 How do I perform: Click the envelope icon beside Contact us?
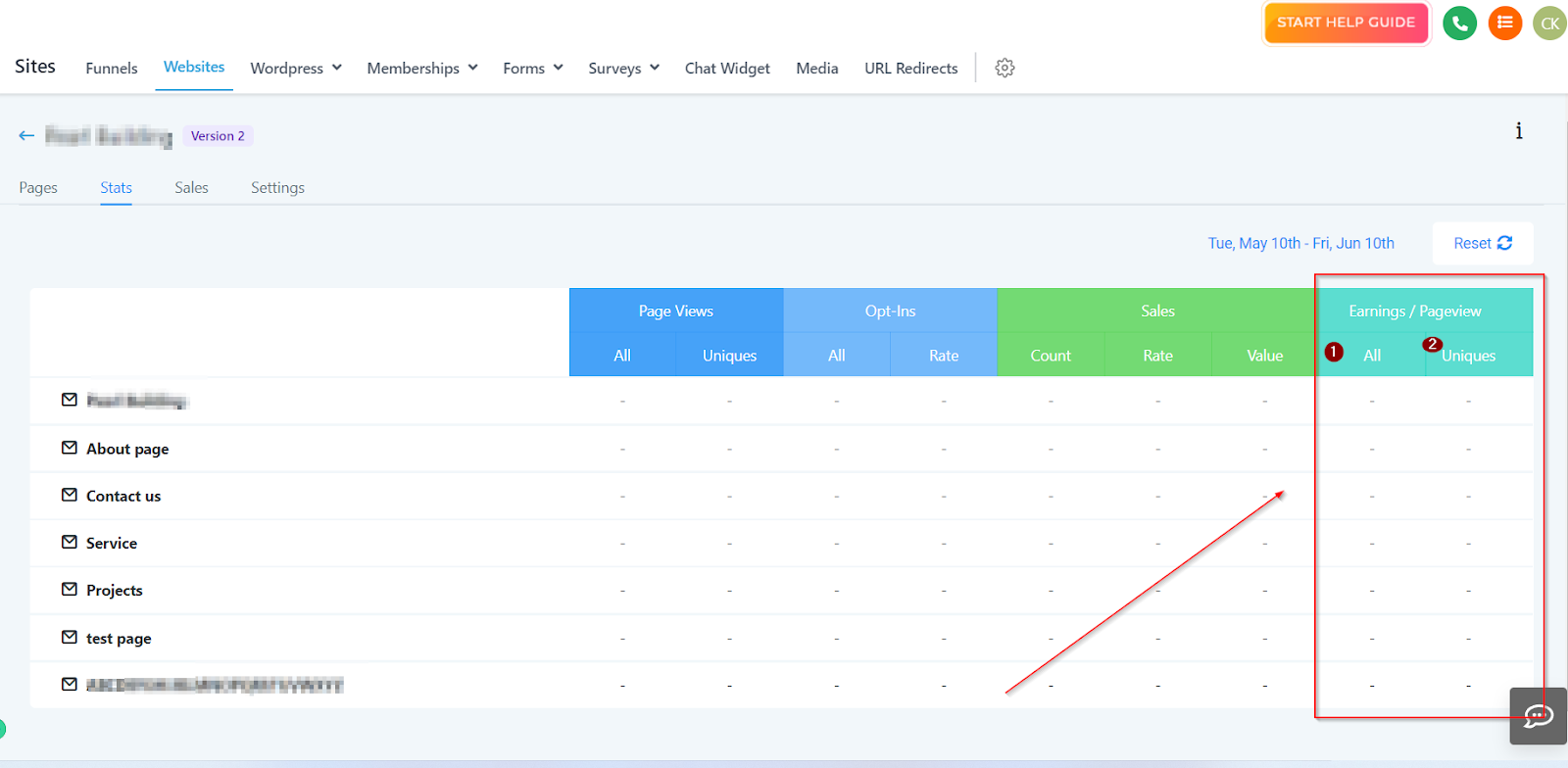coord(70,495)
